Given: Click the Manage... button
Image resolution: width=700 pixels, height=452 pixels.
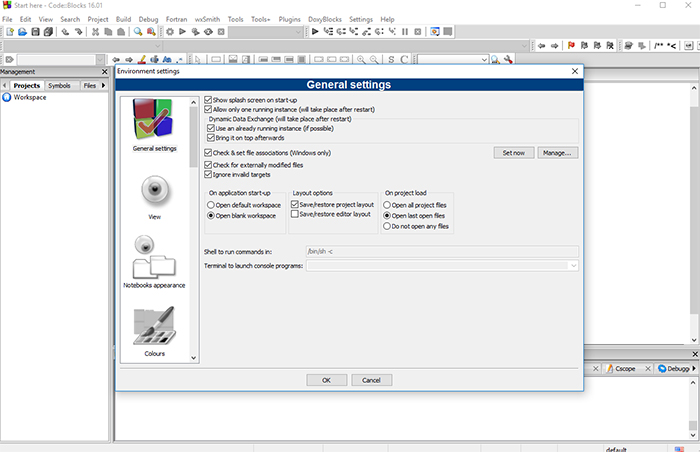Looking at the screenshot, I should pyautogui.click(x=557, y=153).
